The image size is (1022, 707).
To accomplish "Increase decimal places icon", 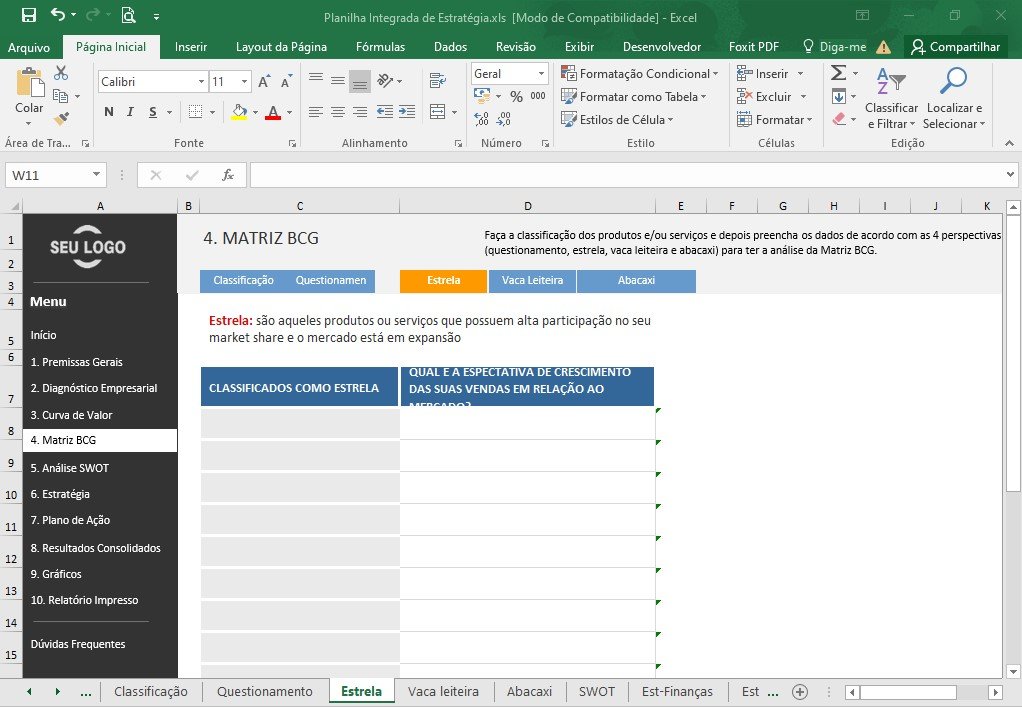I will tap(482, 119).
